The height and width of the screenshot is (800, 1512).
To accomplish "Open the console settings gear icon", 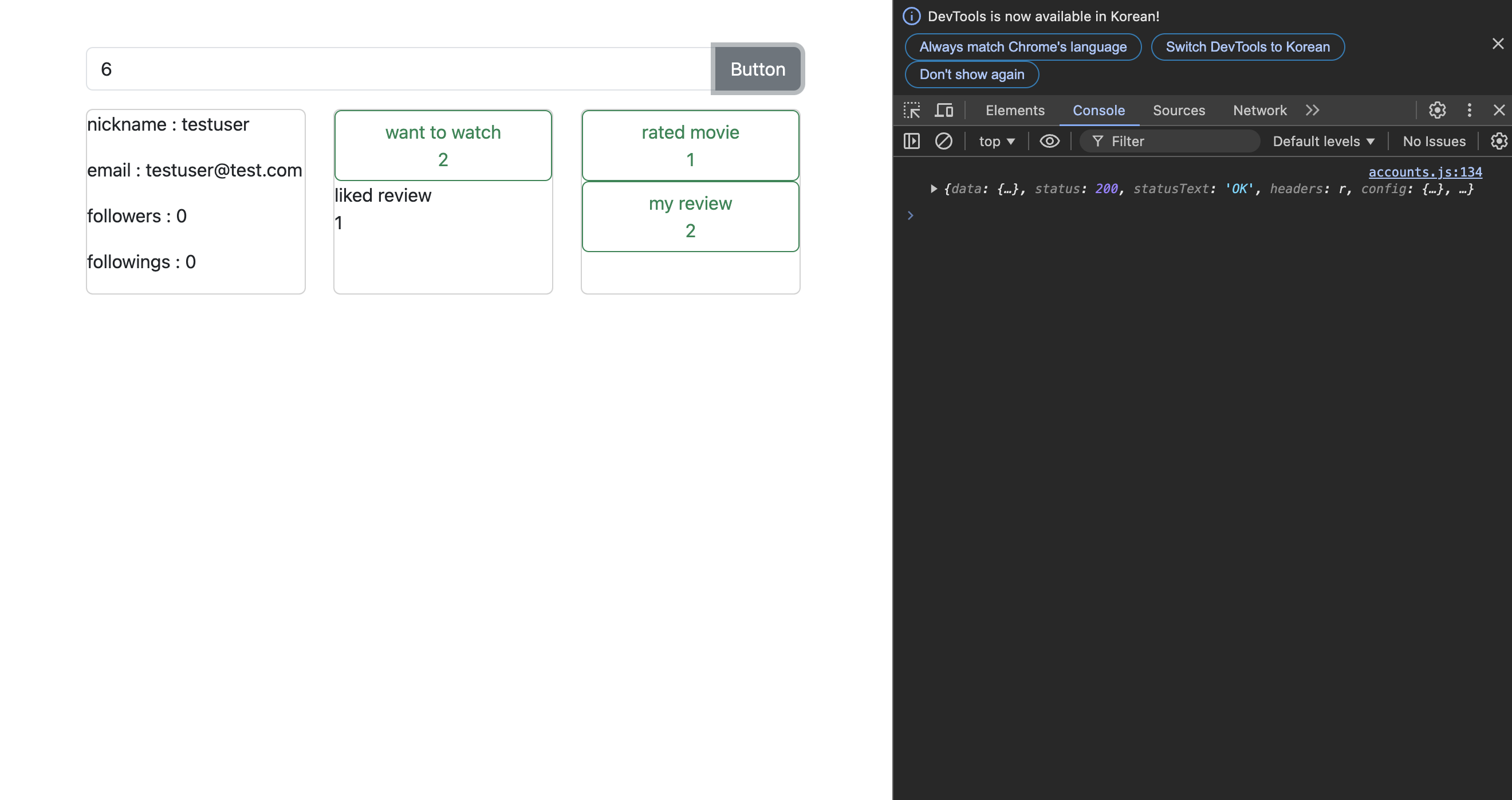I will coord(1498,142).
